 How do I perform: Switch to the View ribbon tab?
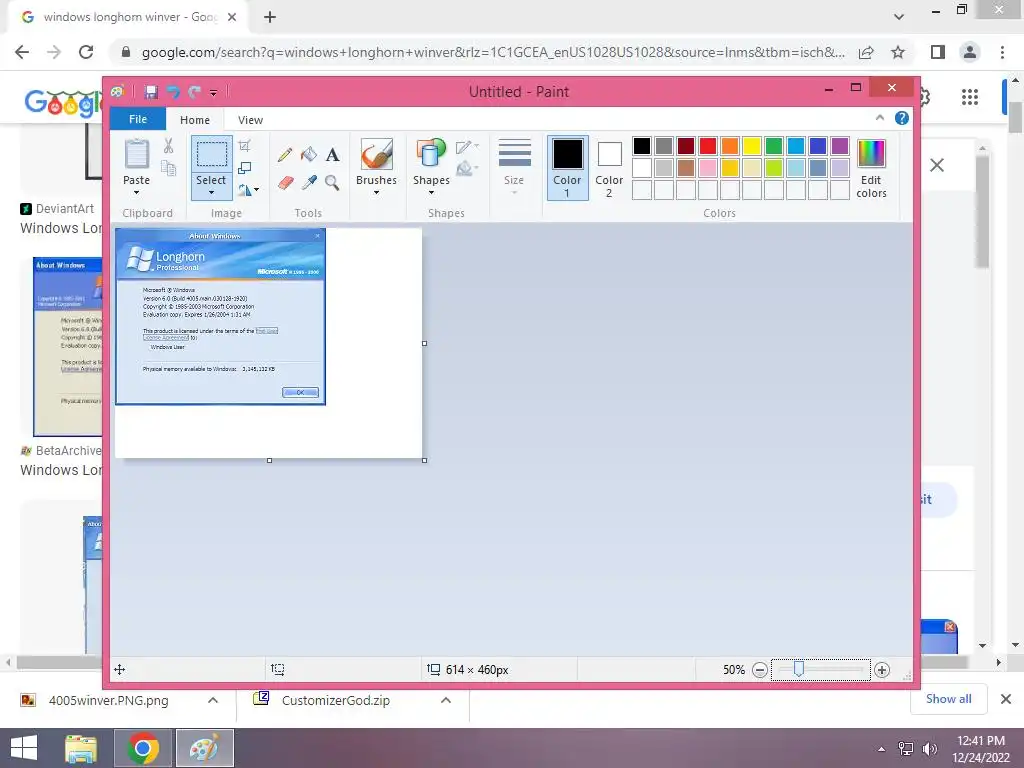click(x=250, y=120)
